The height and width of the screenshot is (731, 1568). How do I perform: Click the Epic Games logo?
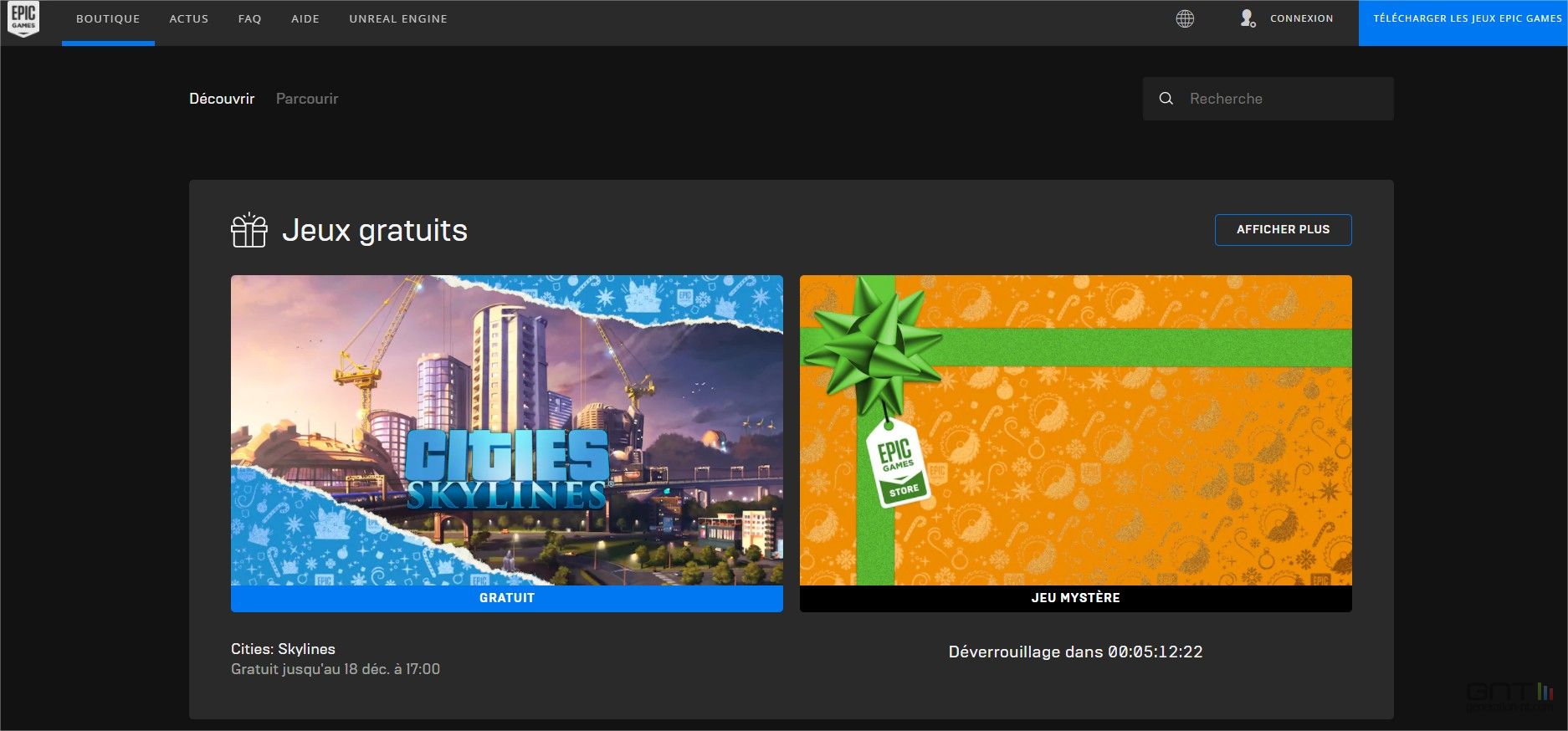coord(23,19)
